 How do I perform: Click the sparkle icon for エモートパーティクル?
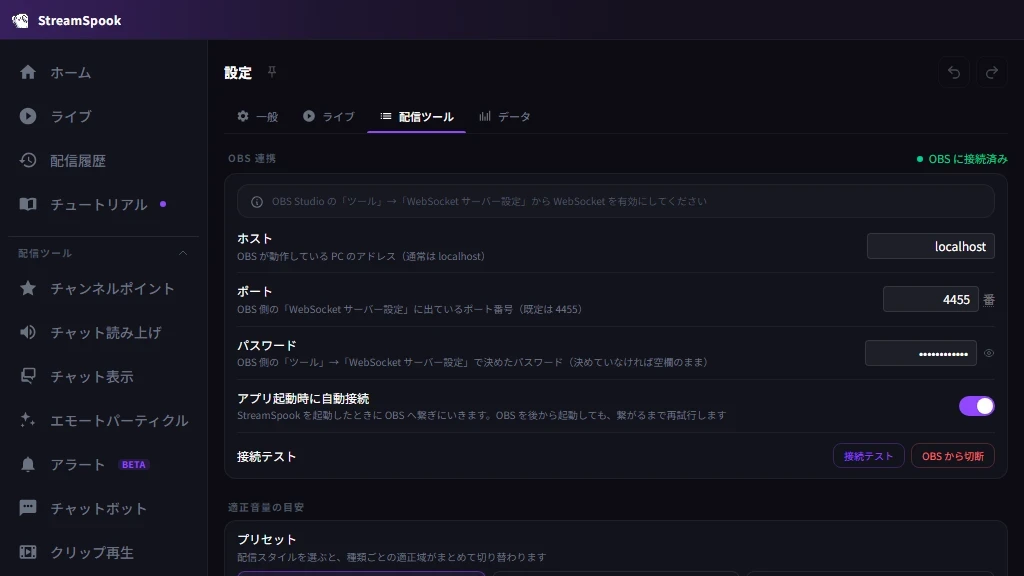27,420
